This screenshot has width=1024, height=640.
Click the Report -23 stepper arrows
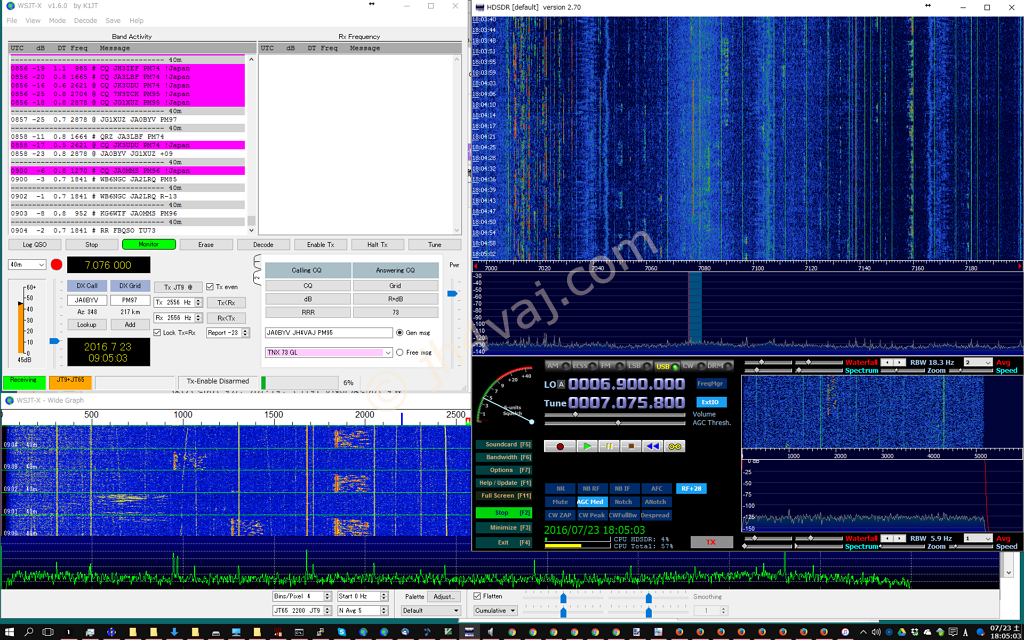click(x=246, y=332)
